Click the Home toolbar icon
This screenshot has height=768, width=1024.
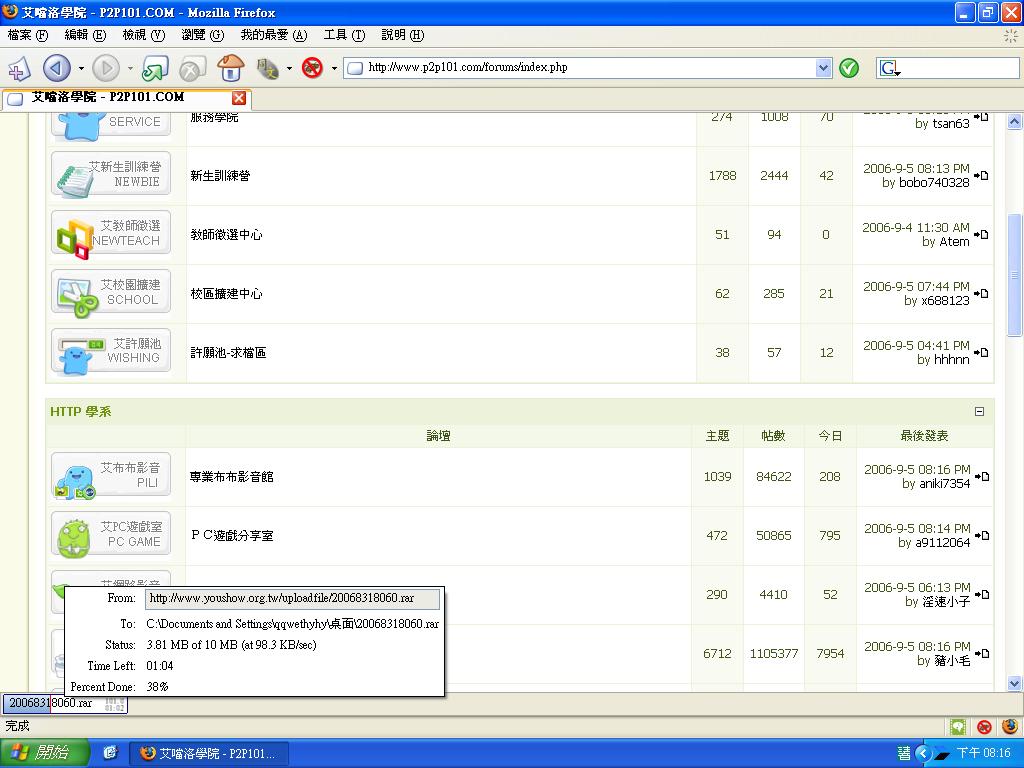[x=231, y=68]
